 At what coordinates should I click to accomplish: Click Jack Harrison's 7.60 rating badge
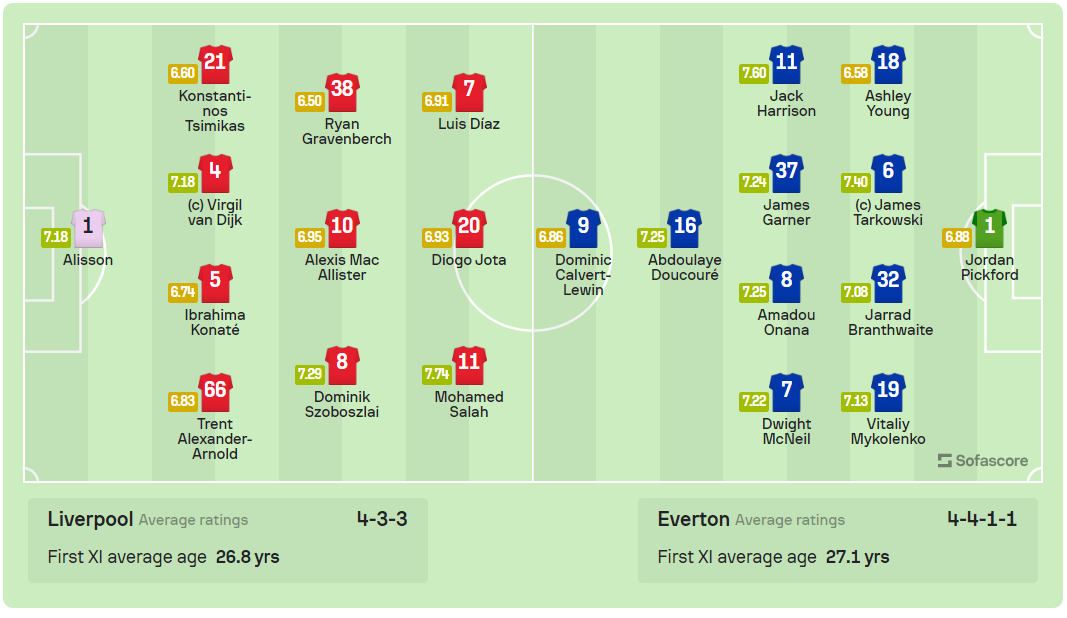click(x=754, y=73)
